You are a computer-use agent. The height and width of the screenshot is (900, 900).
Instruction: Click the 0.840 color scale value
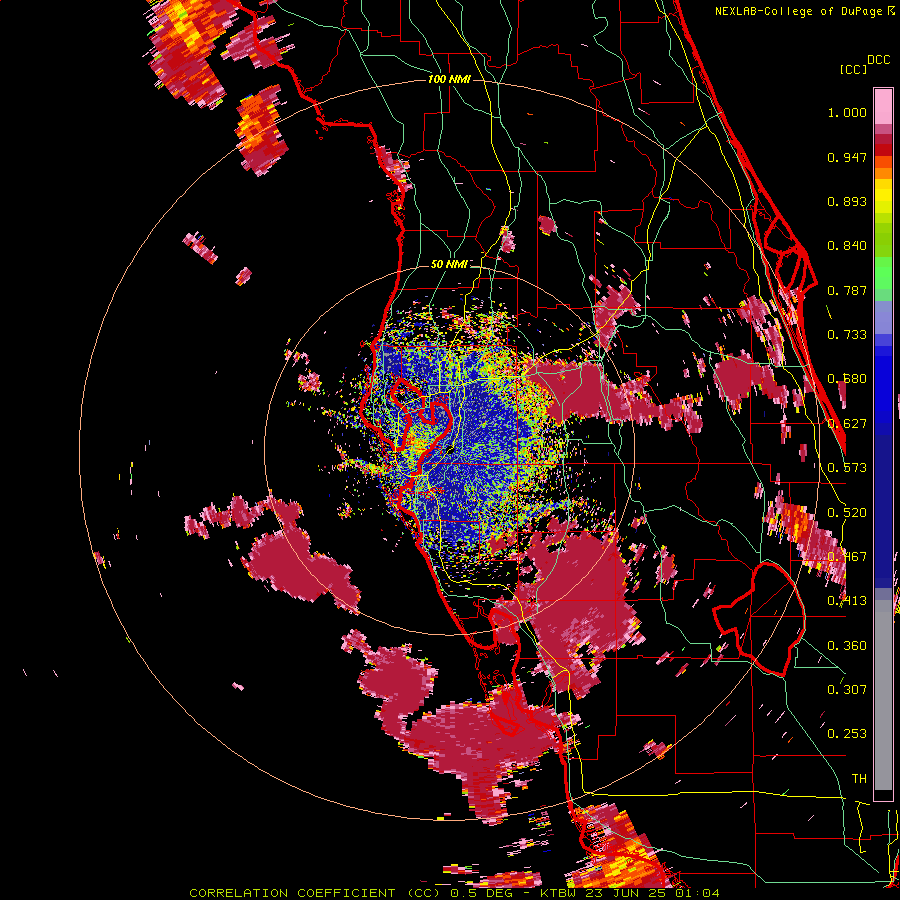coord(847,246)
